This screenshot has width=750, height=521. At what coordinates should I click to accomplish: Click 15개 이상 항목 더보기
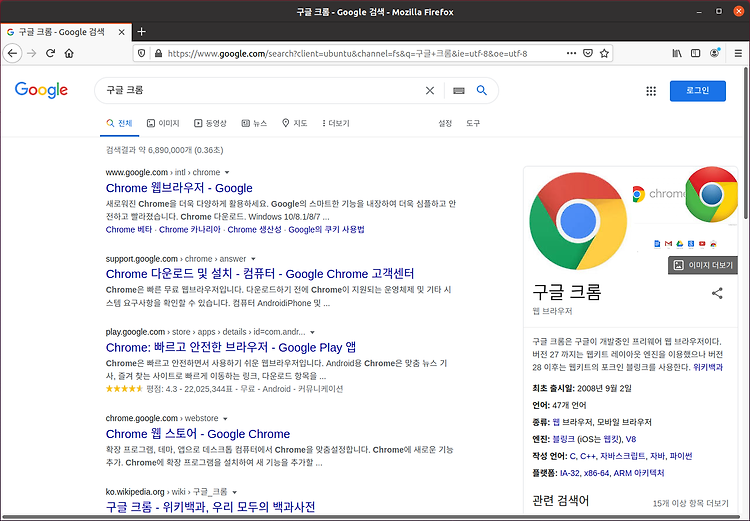click(x=691, y=503)
